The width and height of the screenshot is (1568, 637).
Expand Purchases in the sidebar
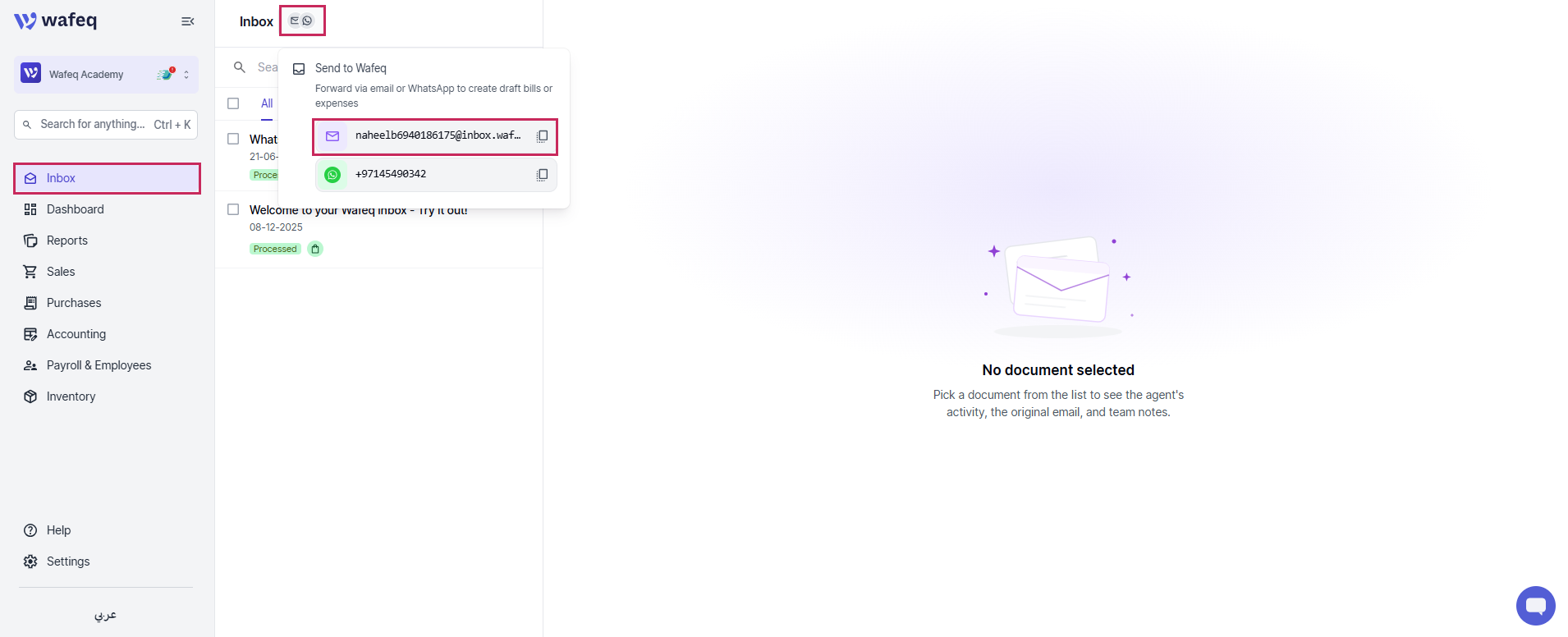(x=73, y=303)
